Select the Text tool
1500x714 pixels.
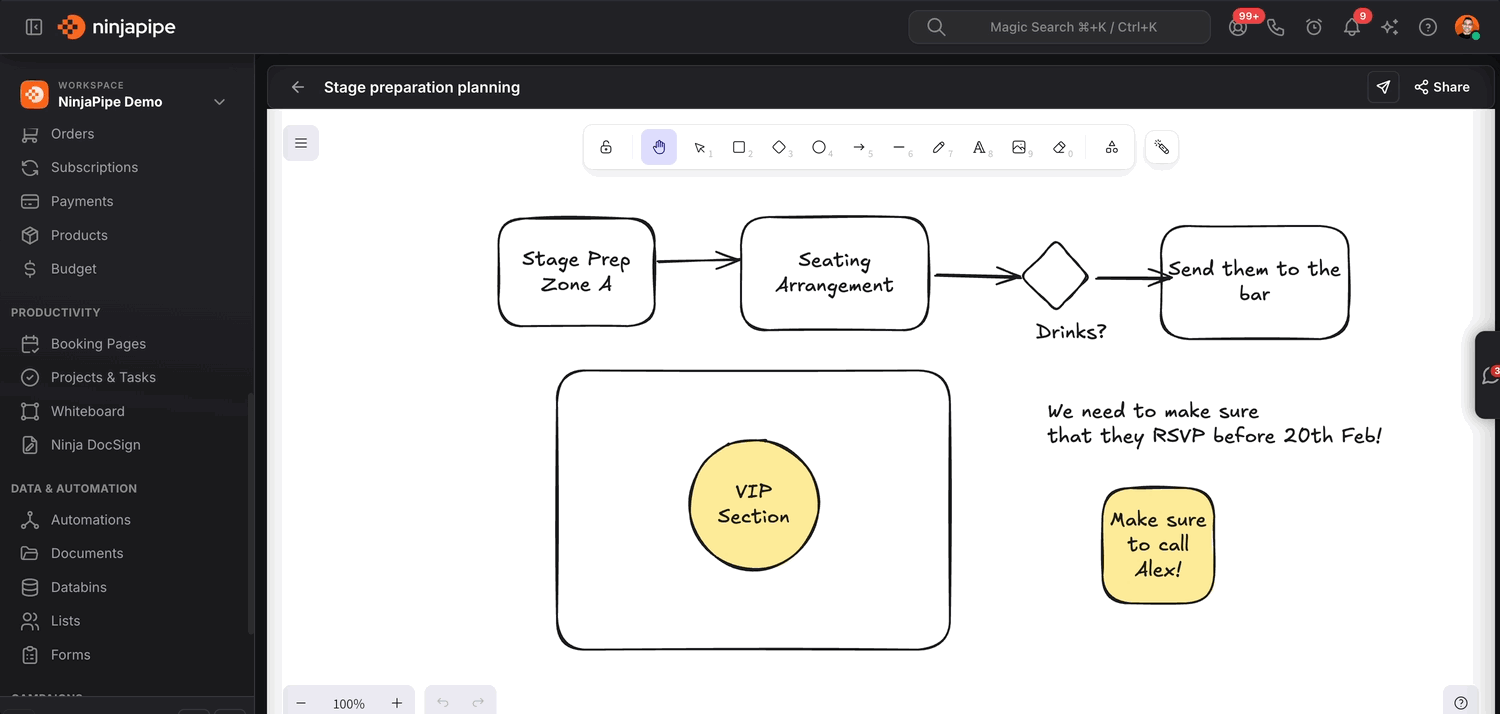(979, 147)
